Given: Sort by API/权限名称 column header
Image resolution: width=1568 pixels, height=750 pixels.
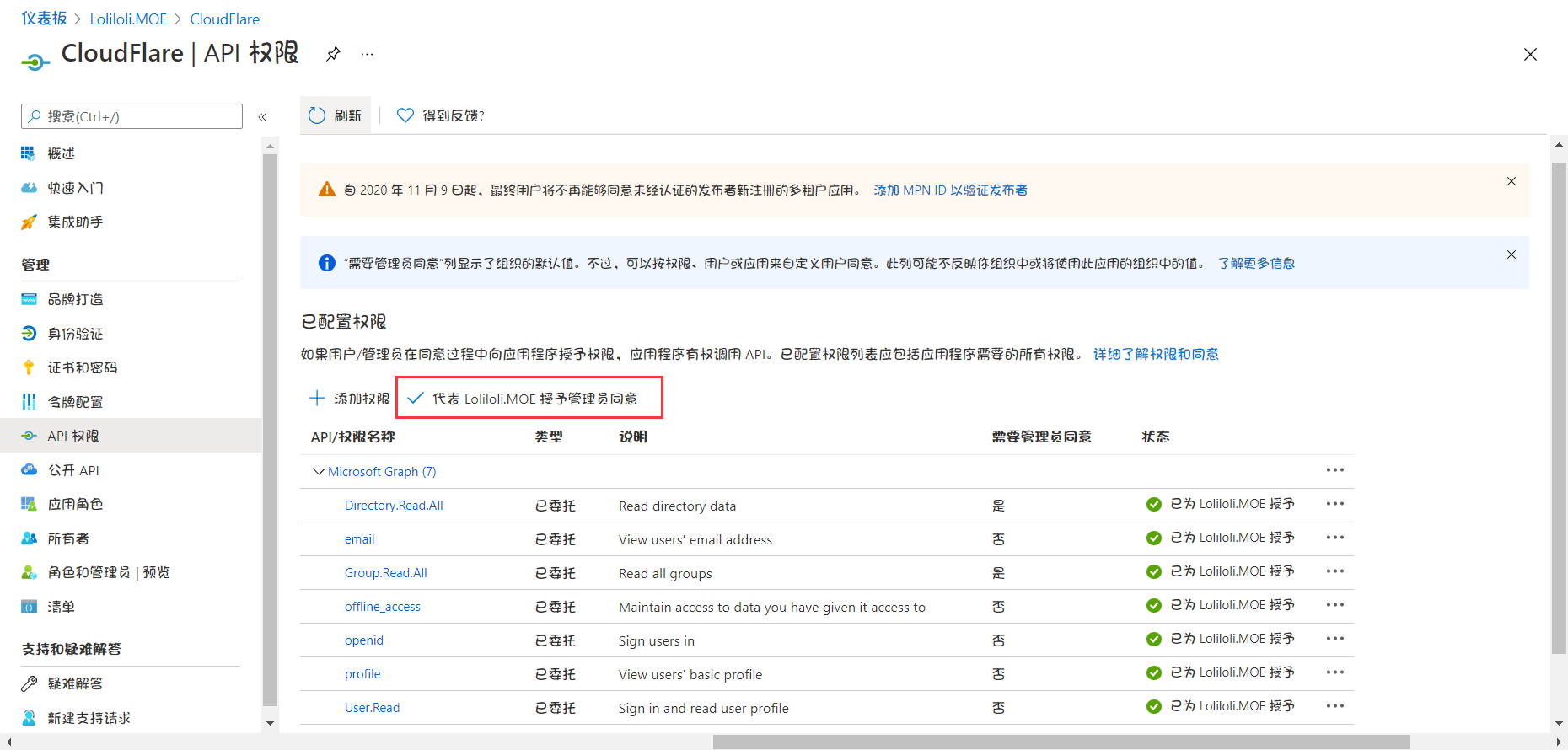Looking at the screenshot, I should click(x=352, y=437).
